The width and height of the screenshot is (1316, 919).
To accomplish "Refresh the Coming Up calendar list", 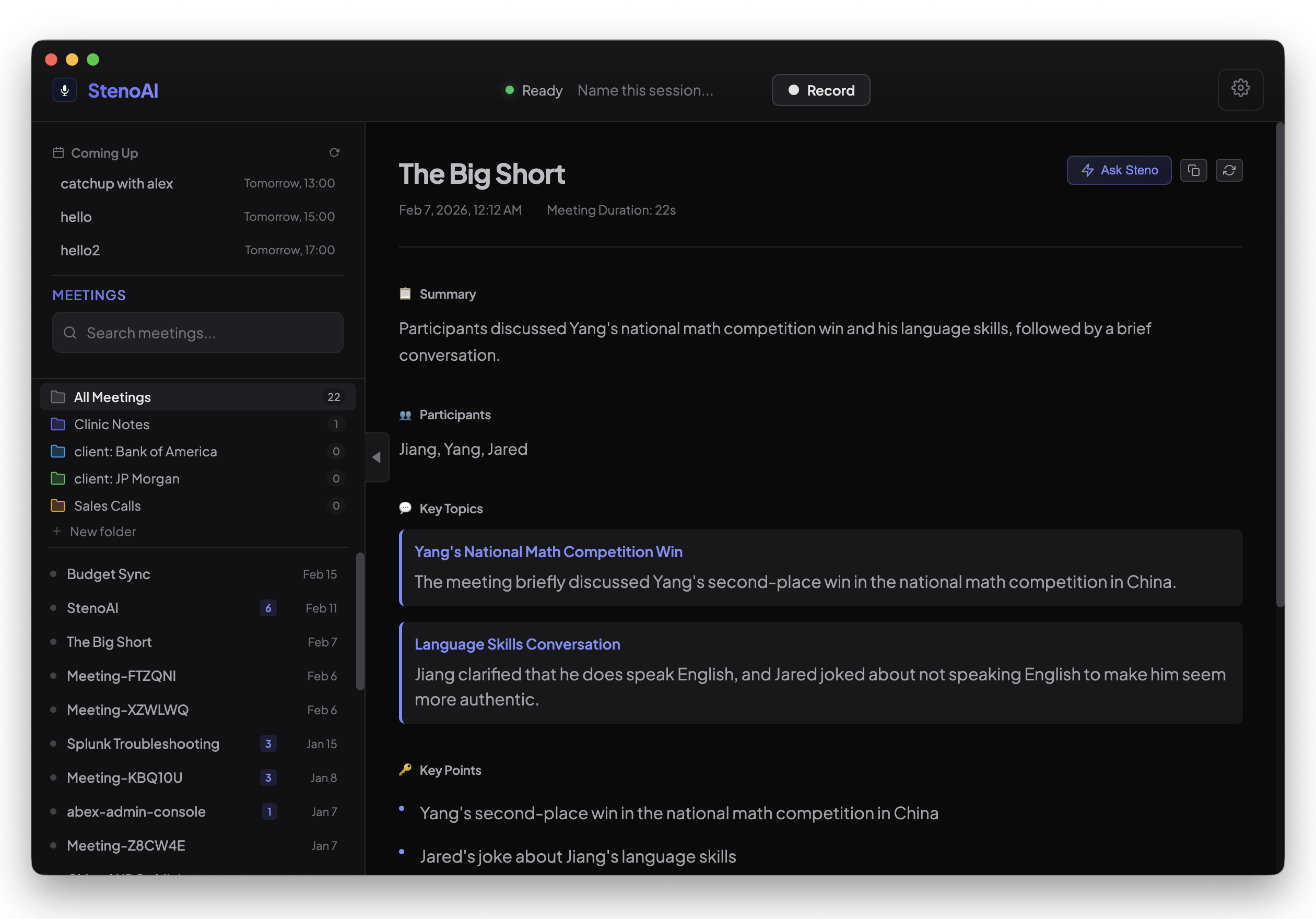I will pyautogui.click(x=334, y=152).
